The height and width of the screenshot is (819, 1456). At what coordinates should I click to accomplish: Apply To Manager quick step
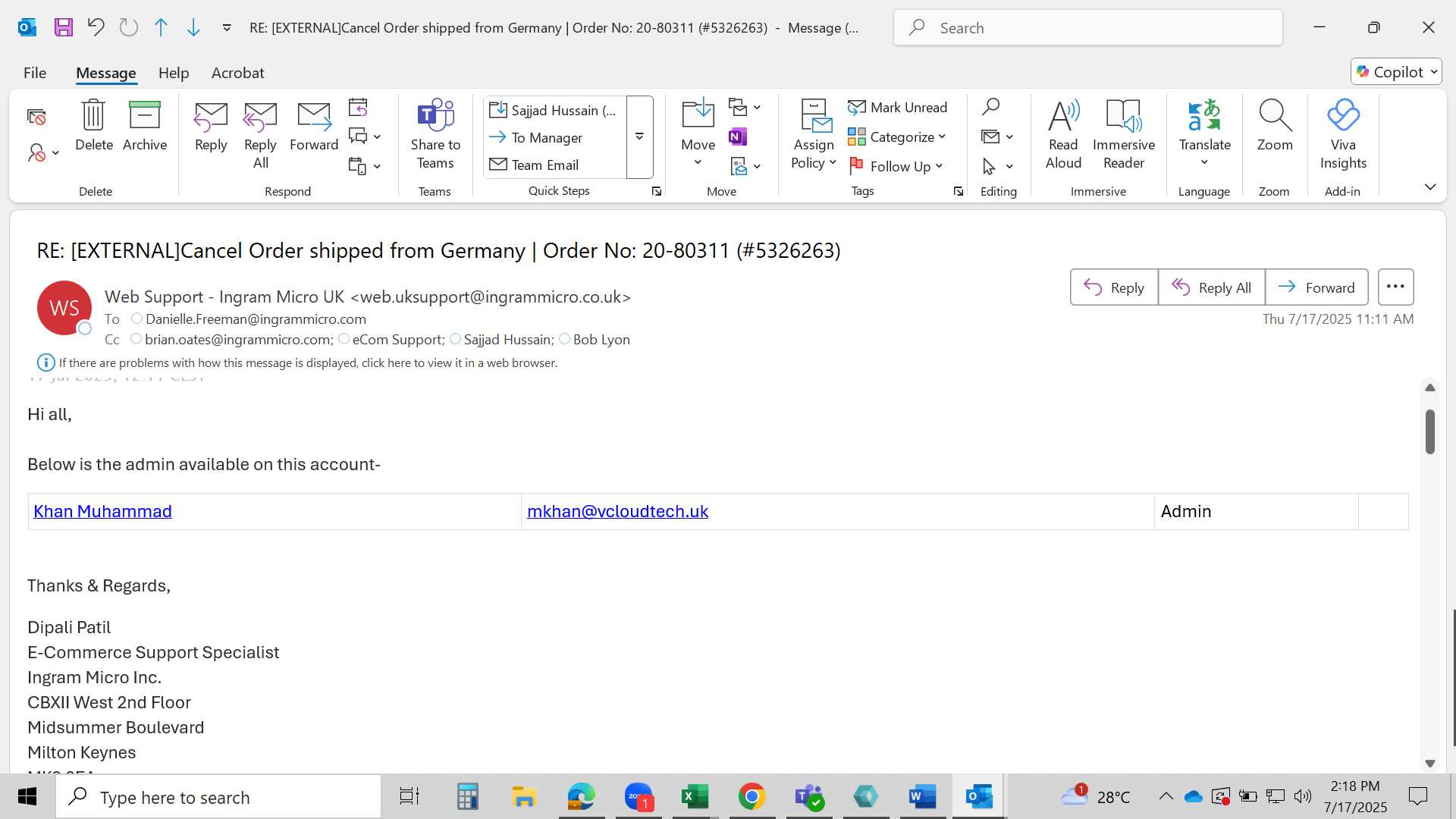[554, 138]
